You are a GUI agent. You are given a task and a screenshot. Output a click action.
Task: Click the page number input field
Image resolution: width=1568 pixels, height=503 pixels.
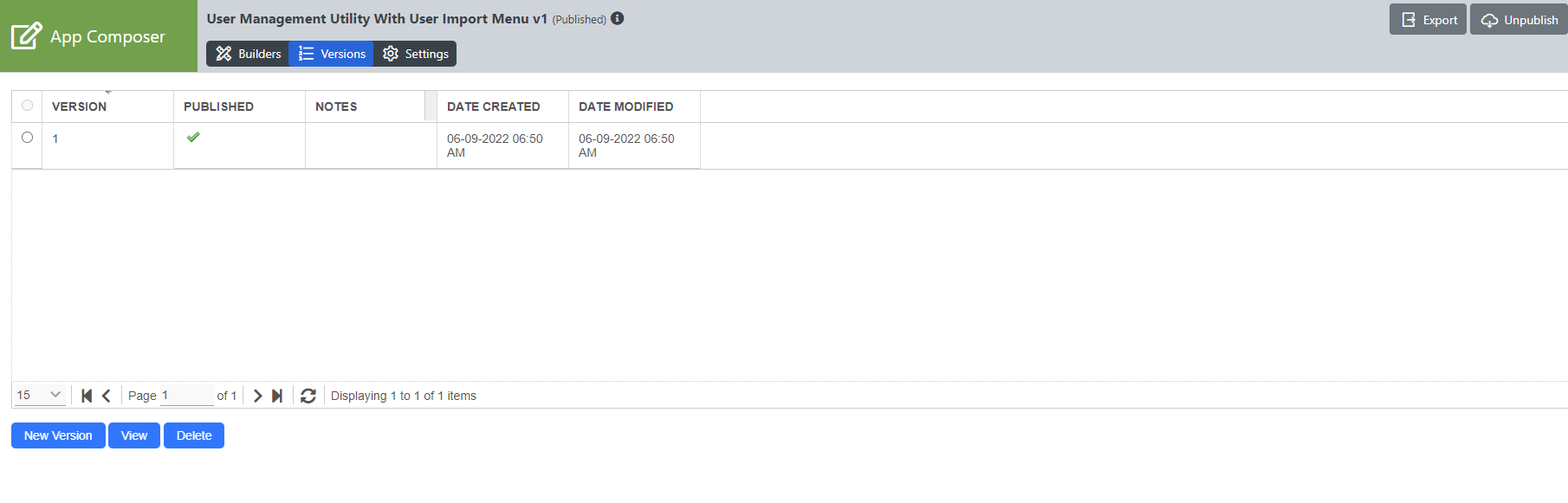pos(186,395)
